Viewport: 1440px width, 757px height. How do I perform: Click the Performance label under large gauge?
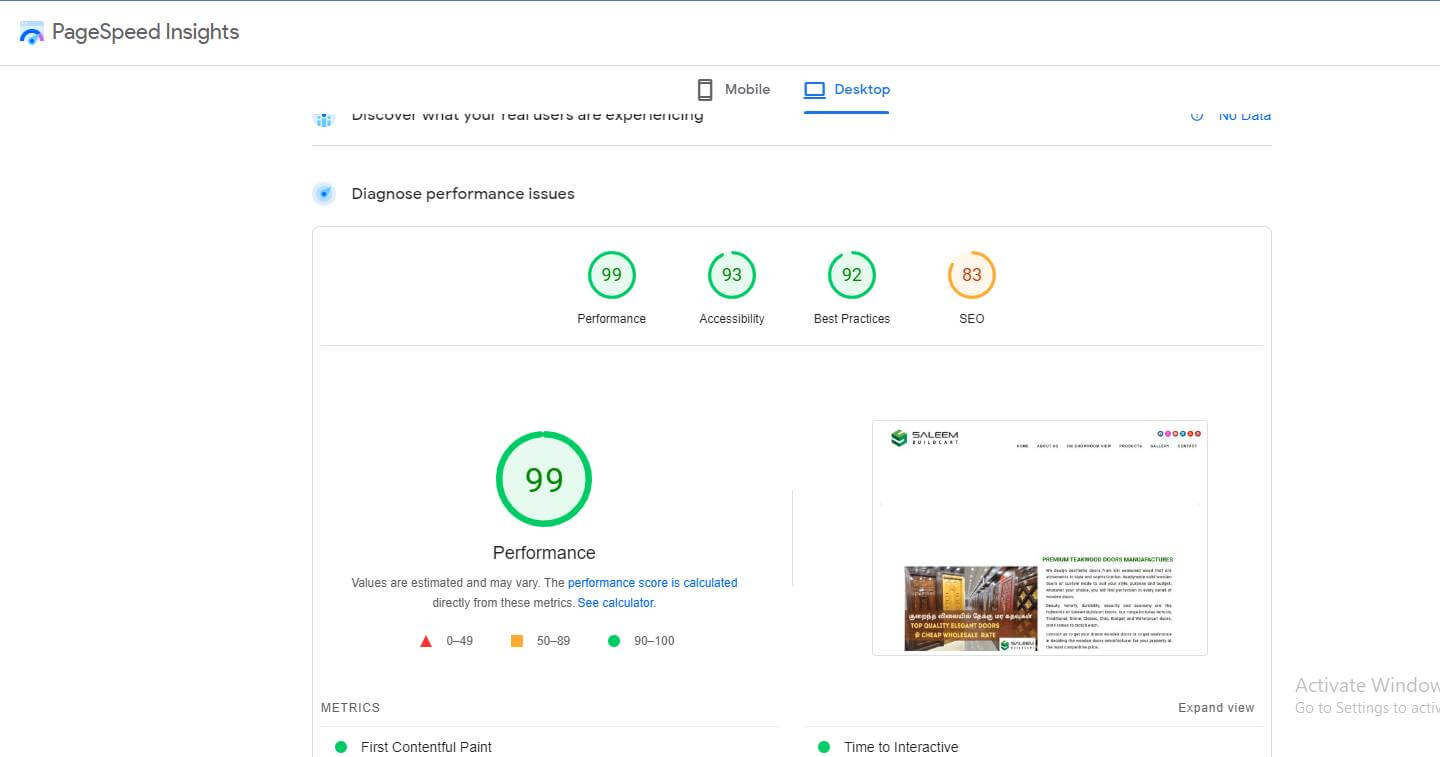[544, 553]
